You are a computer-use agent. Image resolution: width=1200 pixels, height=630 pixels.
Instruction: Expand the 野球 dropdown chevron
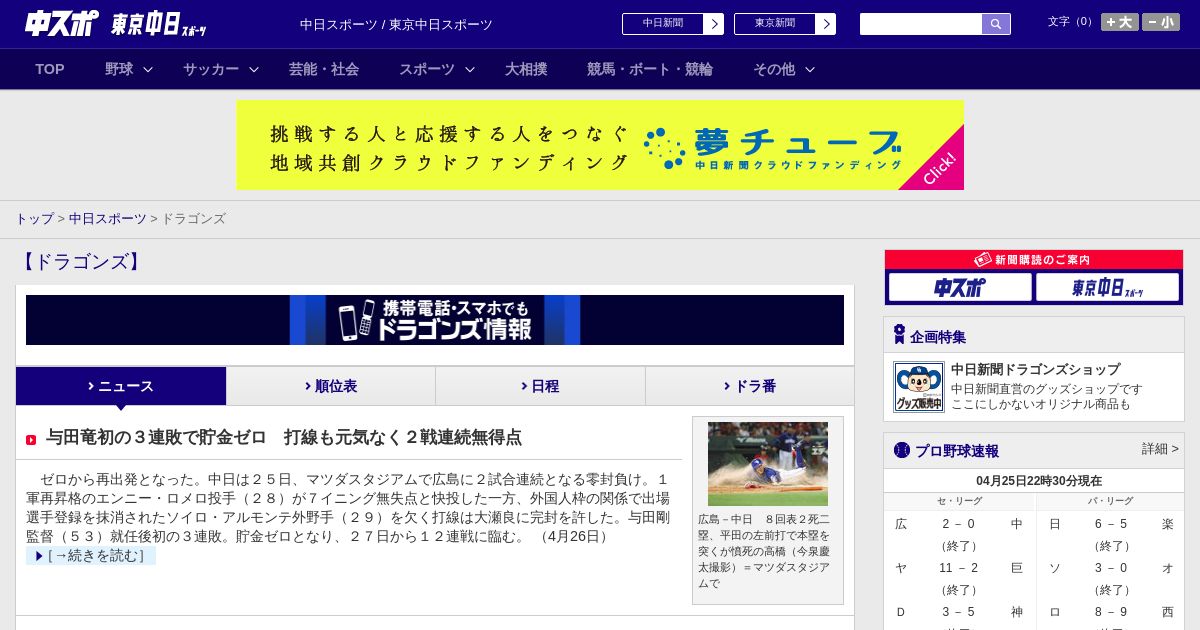coord(148,69)
